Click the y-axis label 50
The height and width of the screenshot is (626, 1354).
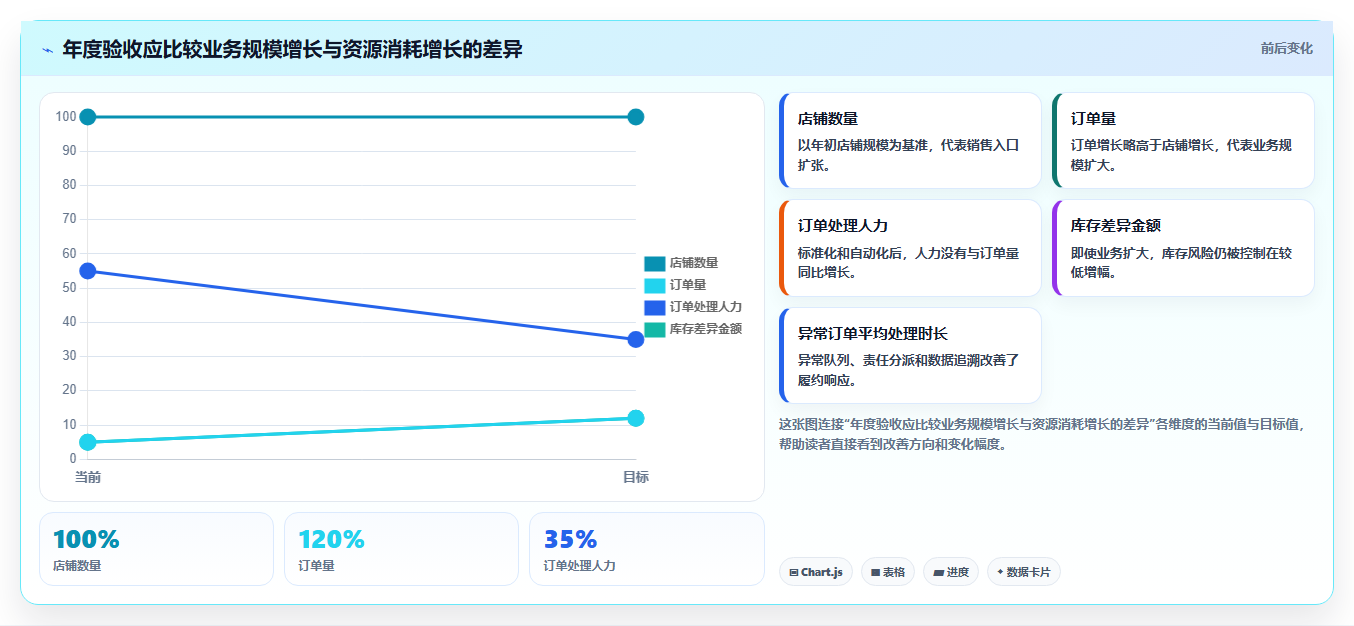pos(69,288)
